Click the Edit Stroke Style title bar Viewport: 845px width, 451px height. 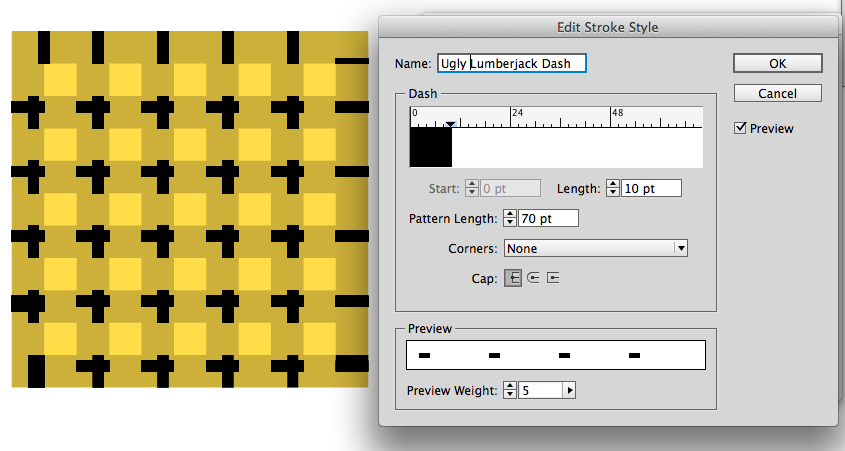point(608,27)
